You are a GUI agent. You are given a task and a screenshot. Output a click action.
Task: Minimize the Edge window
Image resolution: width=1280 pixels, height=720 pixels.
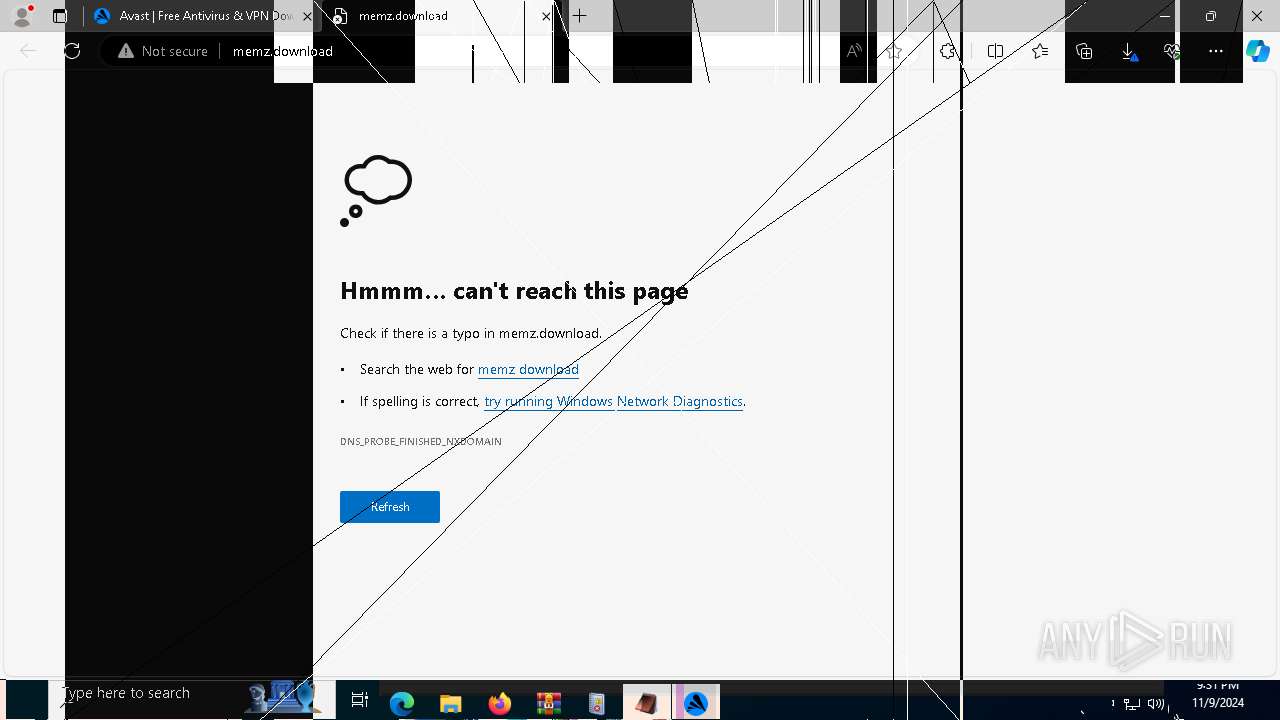pos(1165,16)
